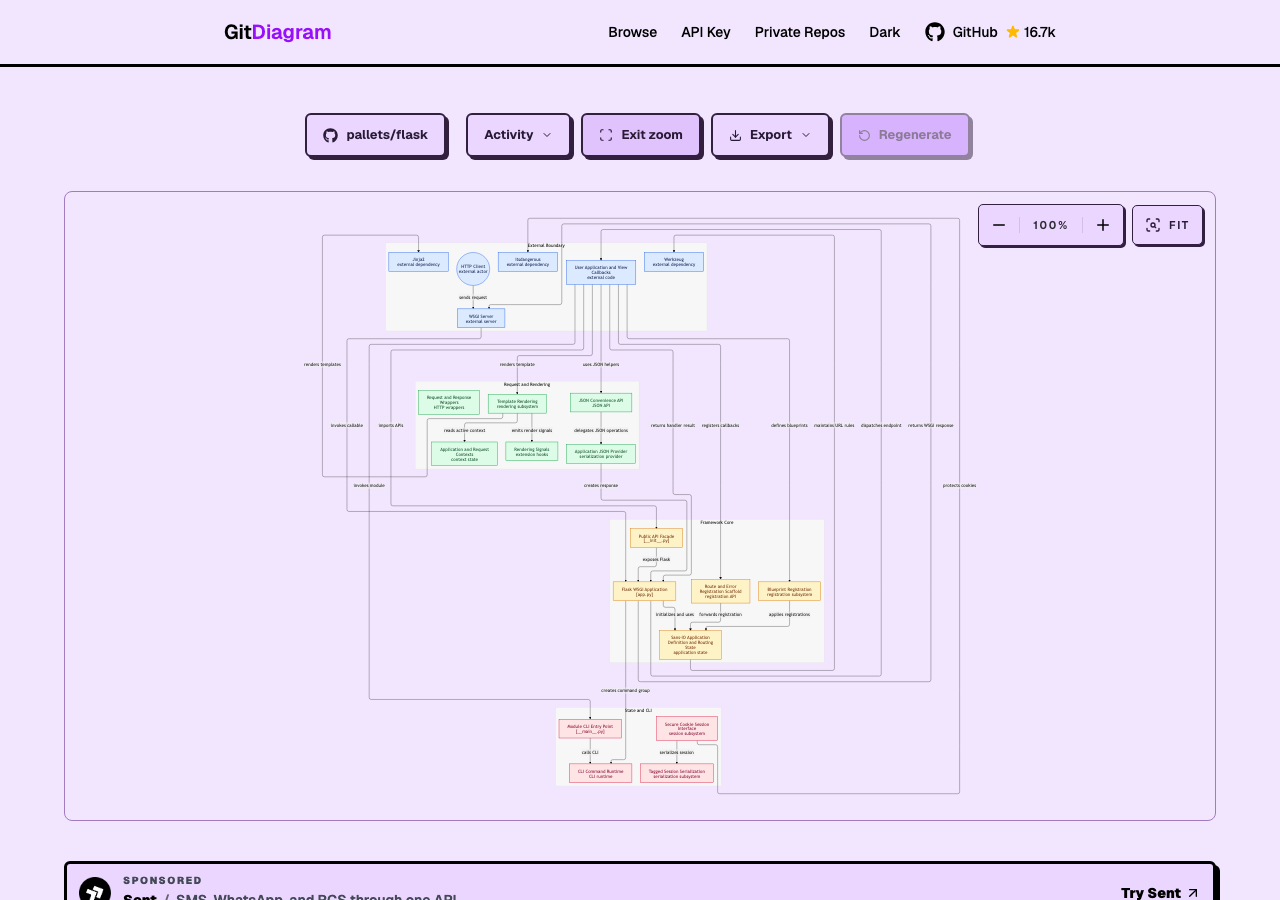Click the "dispatches endpoint" edge label
This screenshot has height=900, width=1280.
coord(881,425)
